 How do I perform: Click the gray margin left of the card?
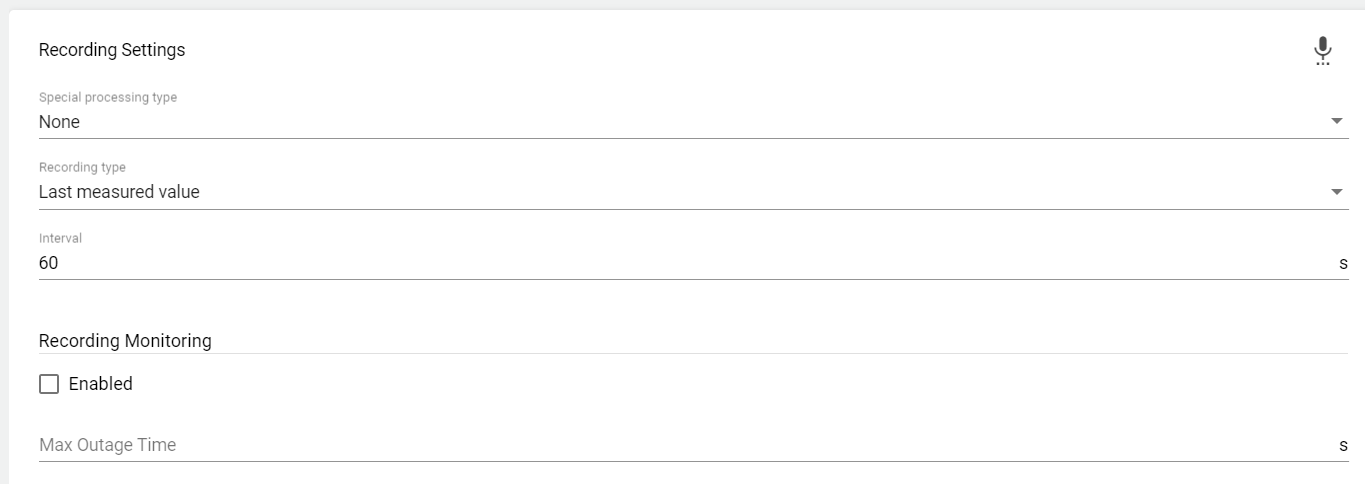(x=4, y=250)
